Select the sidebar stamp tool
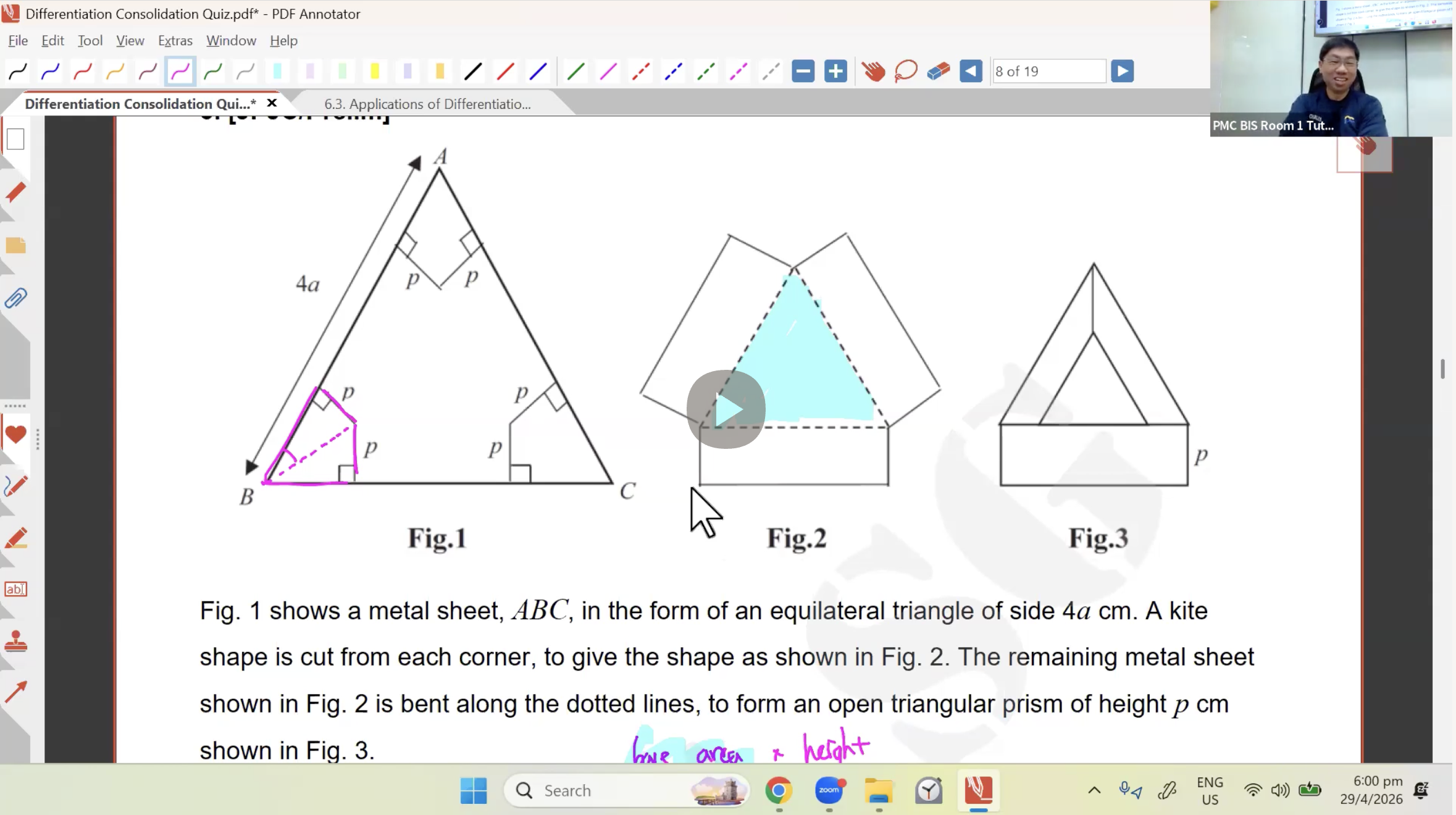 (15, 642)
